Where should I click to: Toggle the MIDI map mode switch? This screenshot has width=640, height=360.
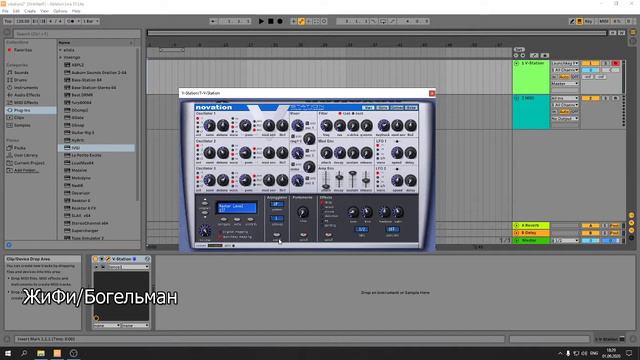pos(603,21)
